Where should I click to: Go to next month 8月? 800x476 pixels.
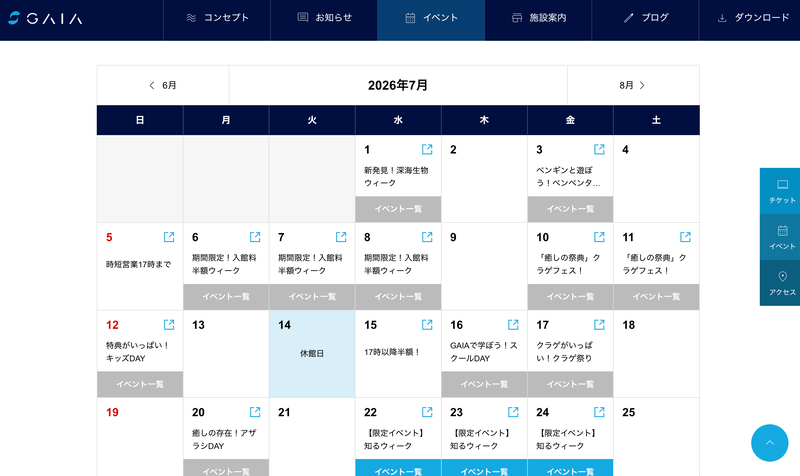pos(633,85)
